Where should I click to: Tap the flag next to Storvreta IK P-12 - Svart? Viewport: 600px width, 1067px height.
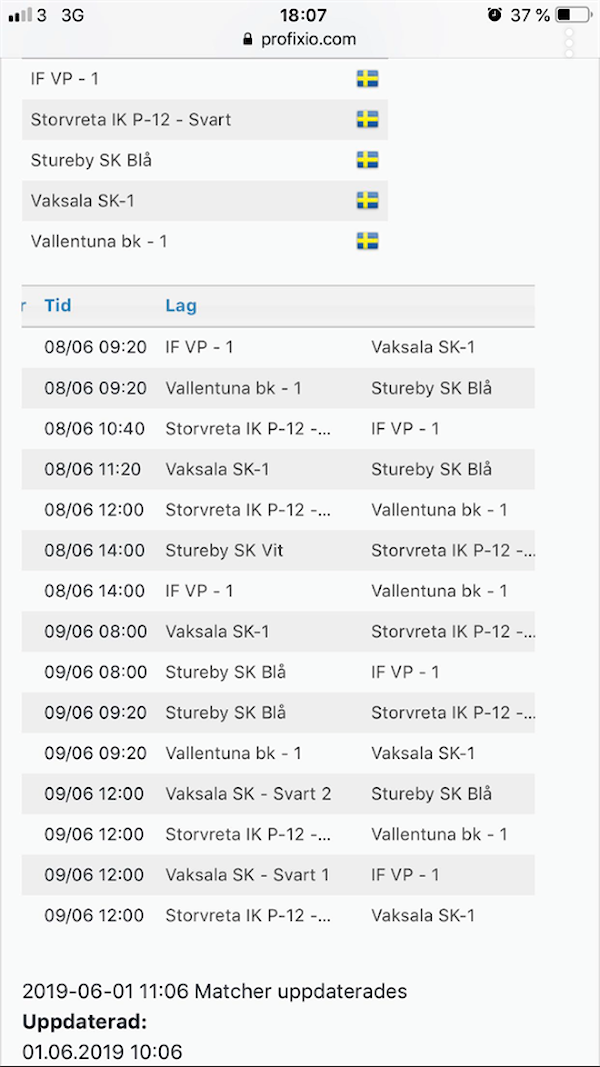(x=367, y=120)
